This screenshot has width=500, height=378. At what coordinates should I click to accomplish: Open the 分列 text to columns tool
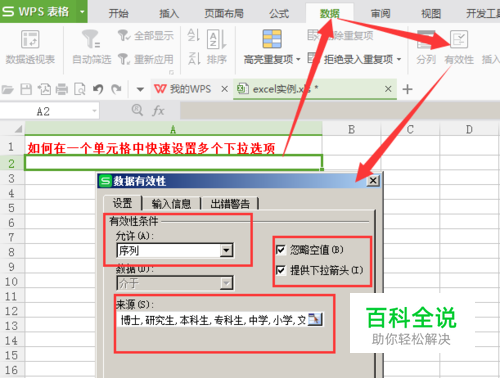426,47
